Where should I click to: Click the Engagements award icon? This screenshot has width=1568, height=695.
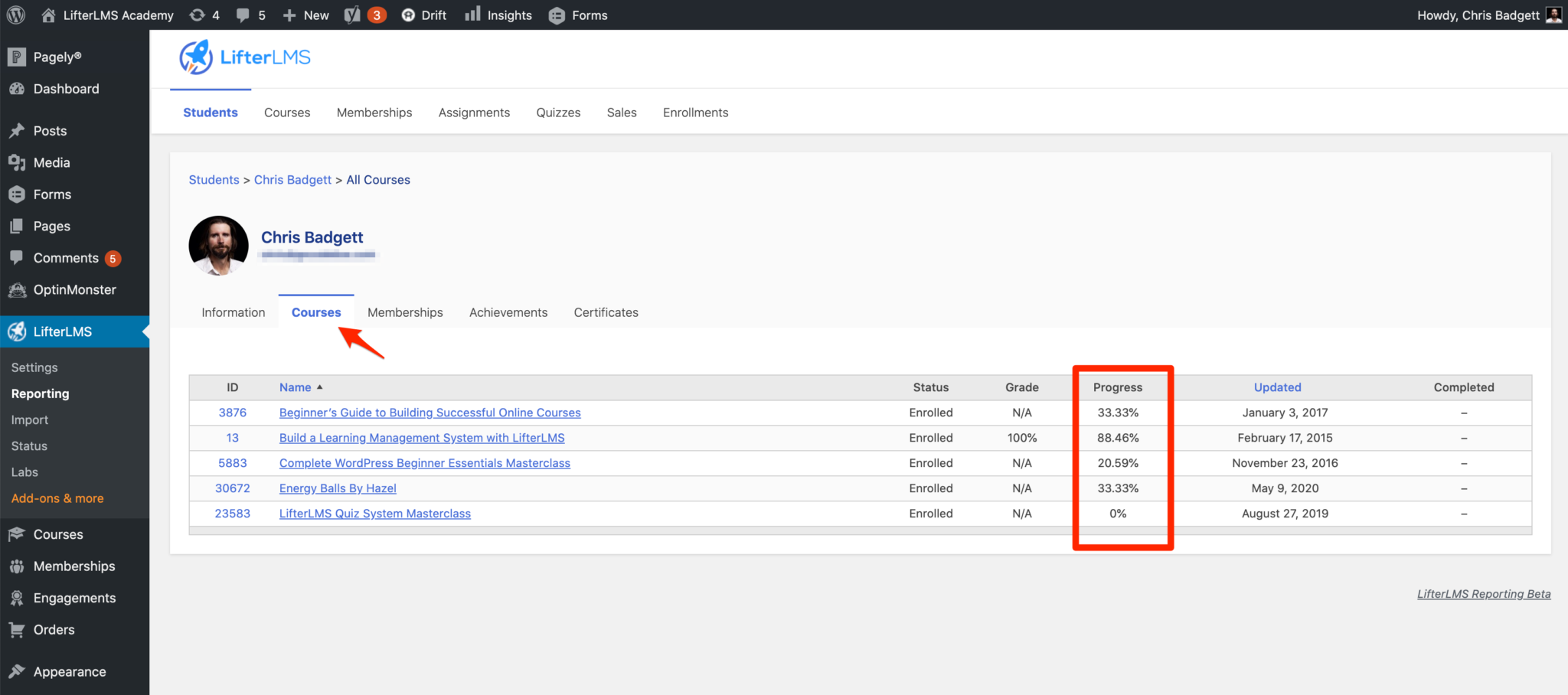click(x=17, y=598)
